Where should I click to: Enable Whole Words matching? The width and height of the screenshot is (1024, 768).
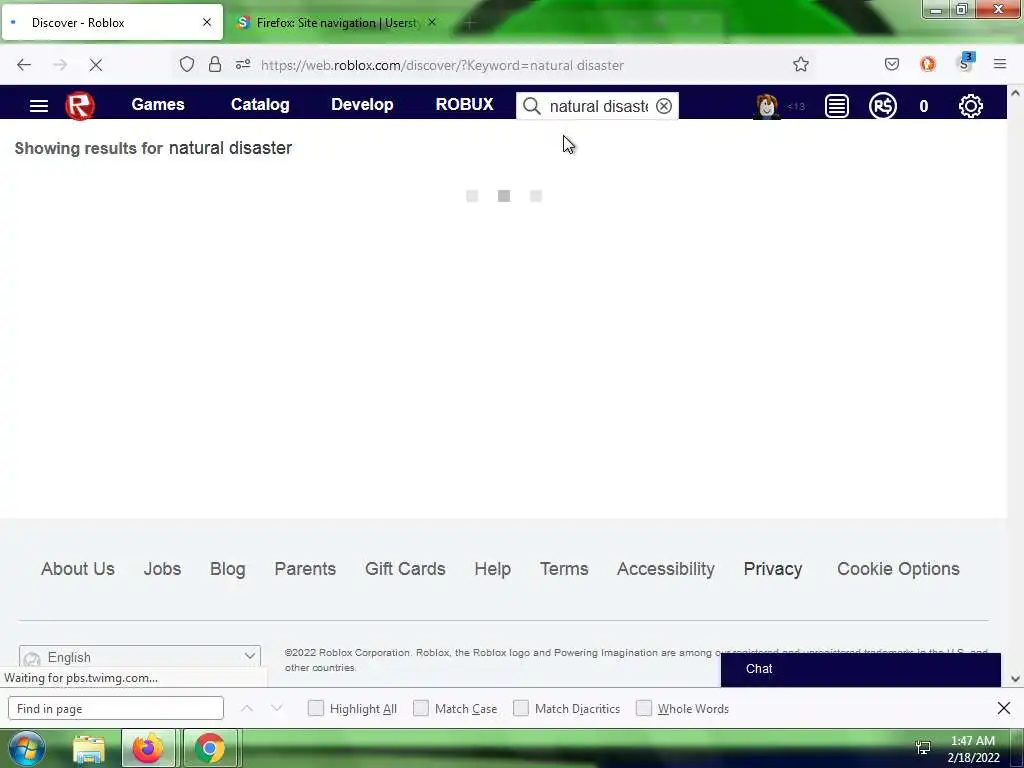click(x=644, y=708)
